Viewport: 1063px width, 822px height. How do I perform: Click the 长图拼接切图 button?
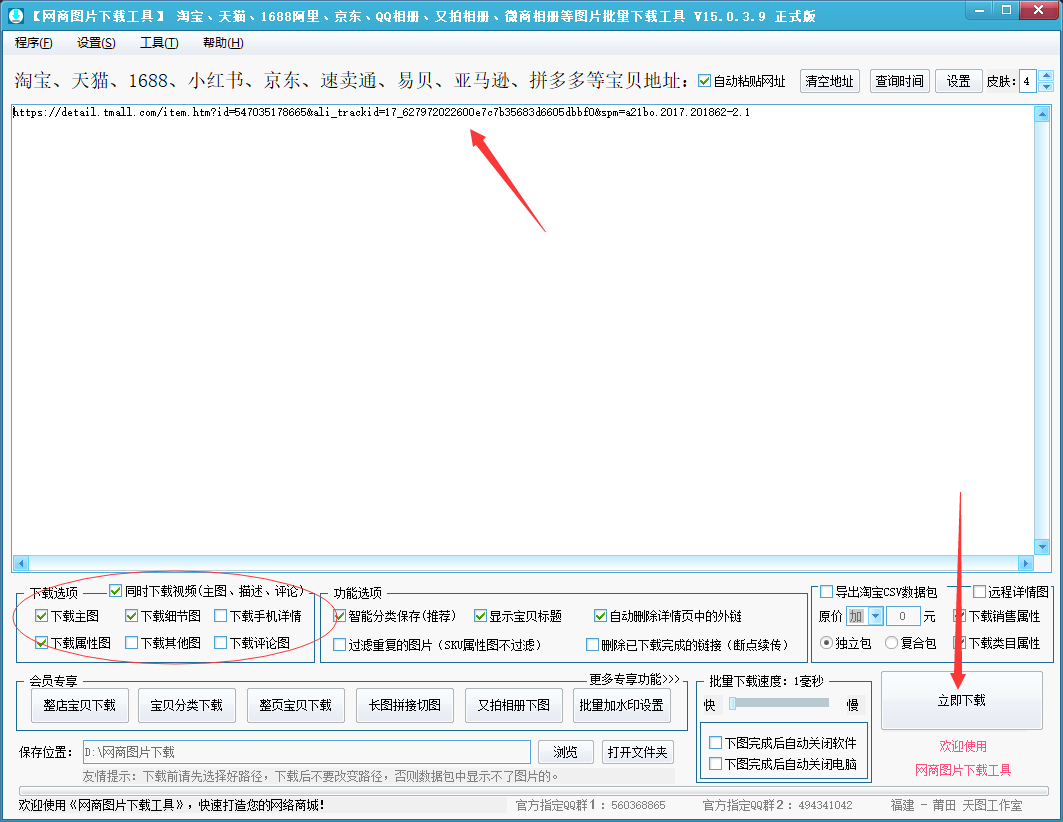point(405,705)
